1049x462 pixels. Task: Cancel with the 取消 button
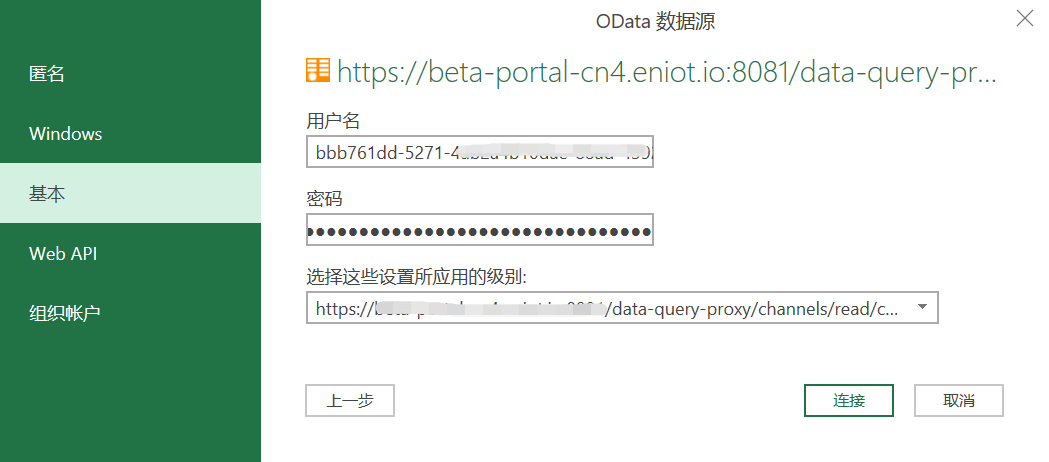958,400
